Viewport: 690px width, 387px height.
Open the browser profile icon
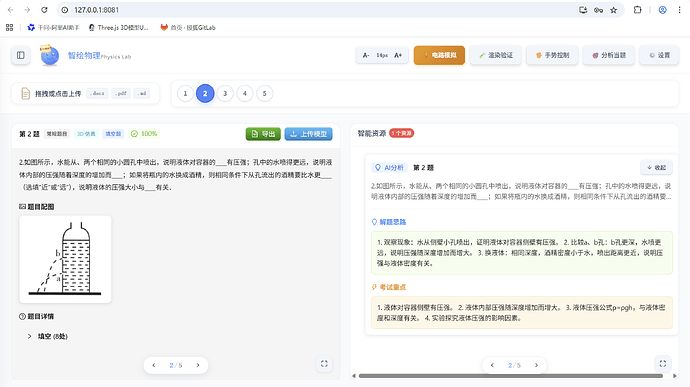(x=662, y=10)
